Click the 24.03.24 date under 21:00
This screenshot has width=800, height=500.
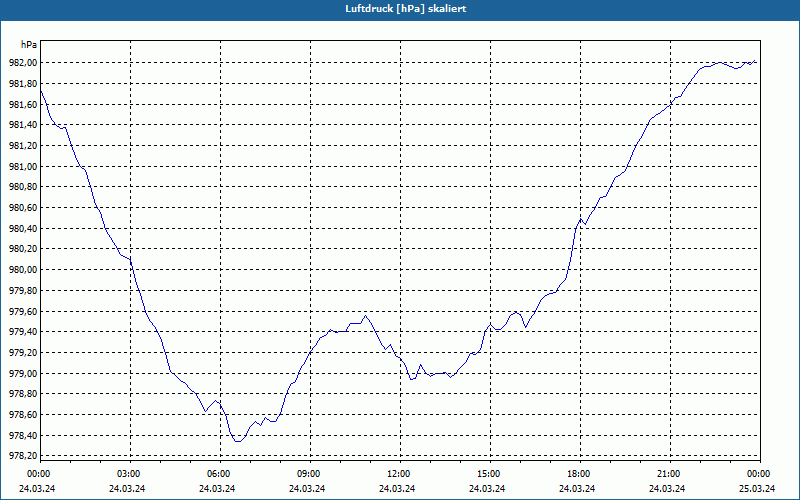click(667, 489)
